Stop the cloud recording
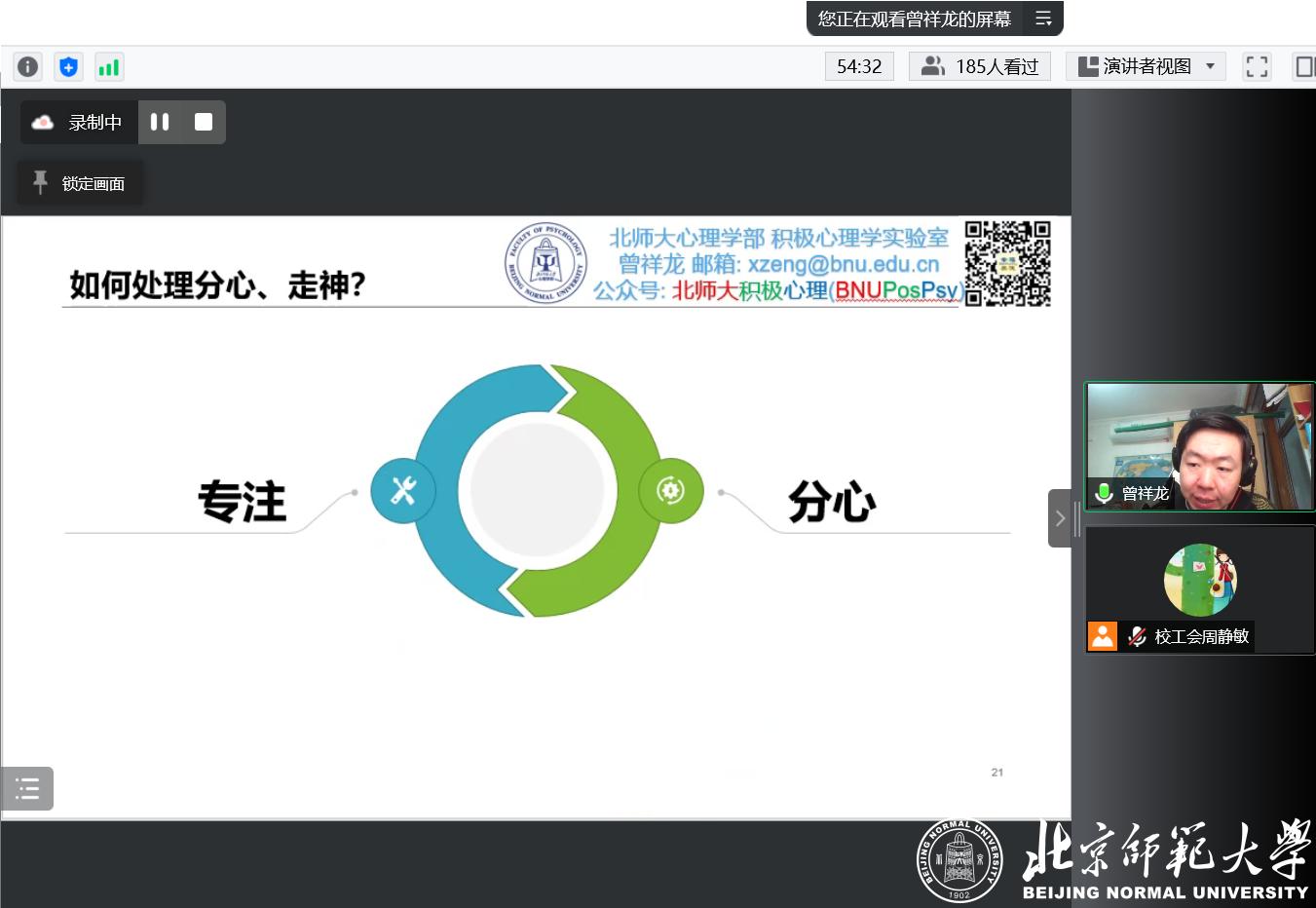The image size is (1316, 908). click(x=204, y=122)
